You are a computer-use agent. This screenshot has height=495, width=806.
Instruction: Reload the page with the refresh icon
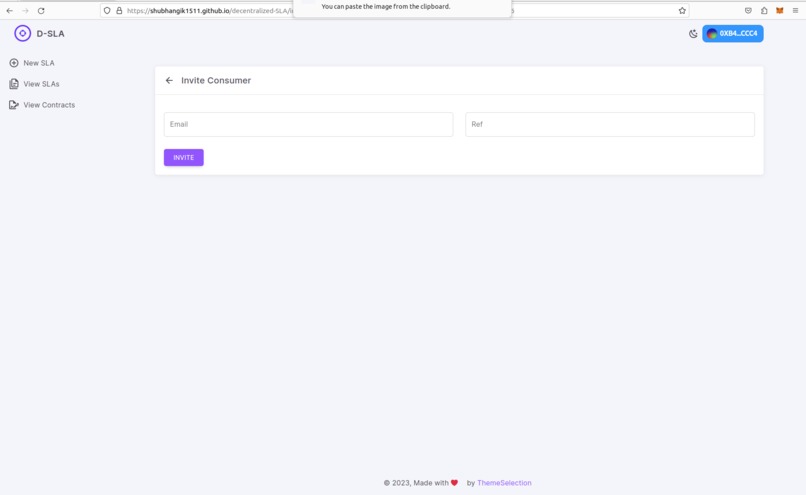pyautogui.click(x=41, y=10)
